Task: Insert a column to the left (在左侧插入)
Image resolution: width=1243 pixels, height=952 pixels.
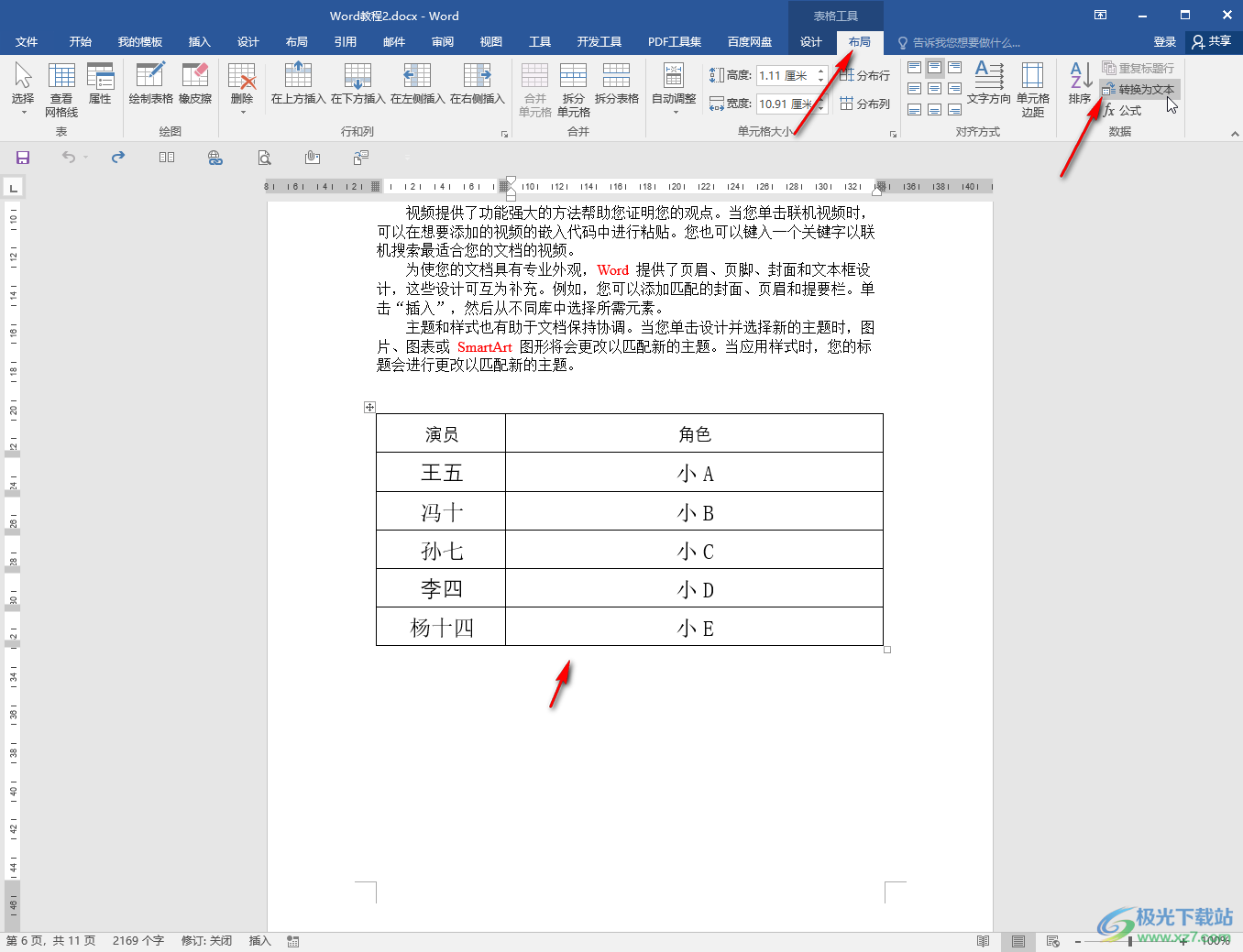Action: (x=417, y=84)
